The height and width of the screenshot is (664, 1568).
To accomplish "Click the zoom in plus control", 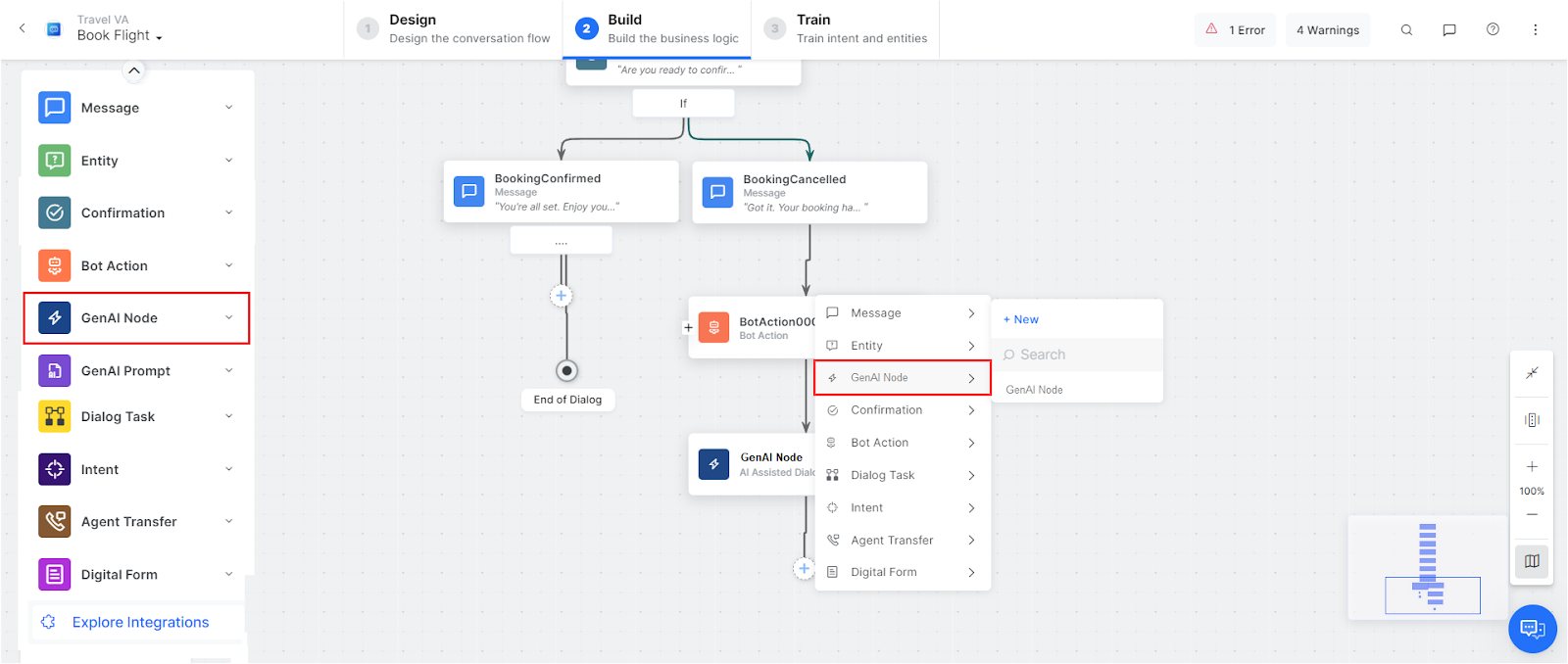I will [x=1532, y=467].
